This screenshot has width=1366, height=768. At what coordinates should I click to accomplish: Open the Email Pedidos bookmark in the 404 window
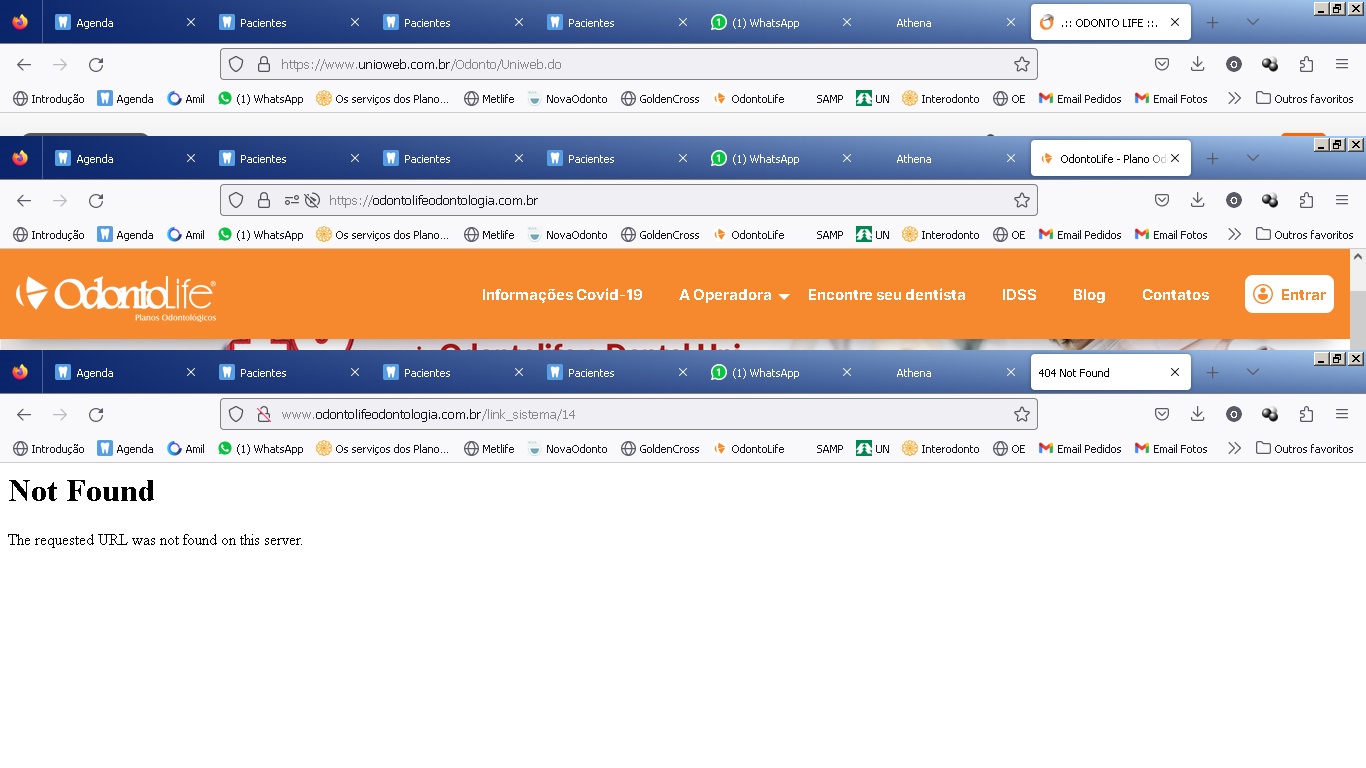pyautogui.click(x=1079, y=449)
